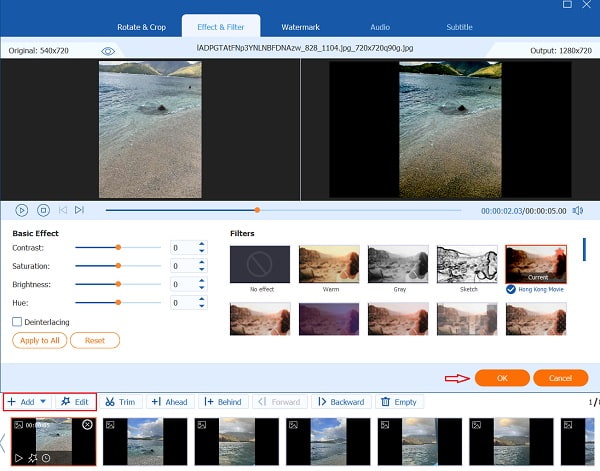Apply the Gray filter
This screenshot has height=471, width=600.
coord(398,264)
